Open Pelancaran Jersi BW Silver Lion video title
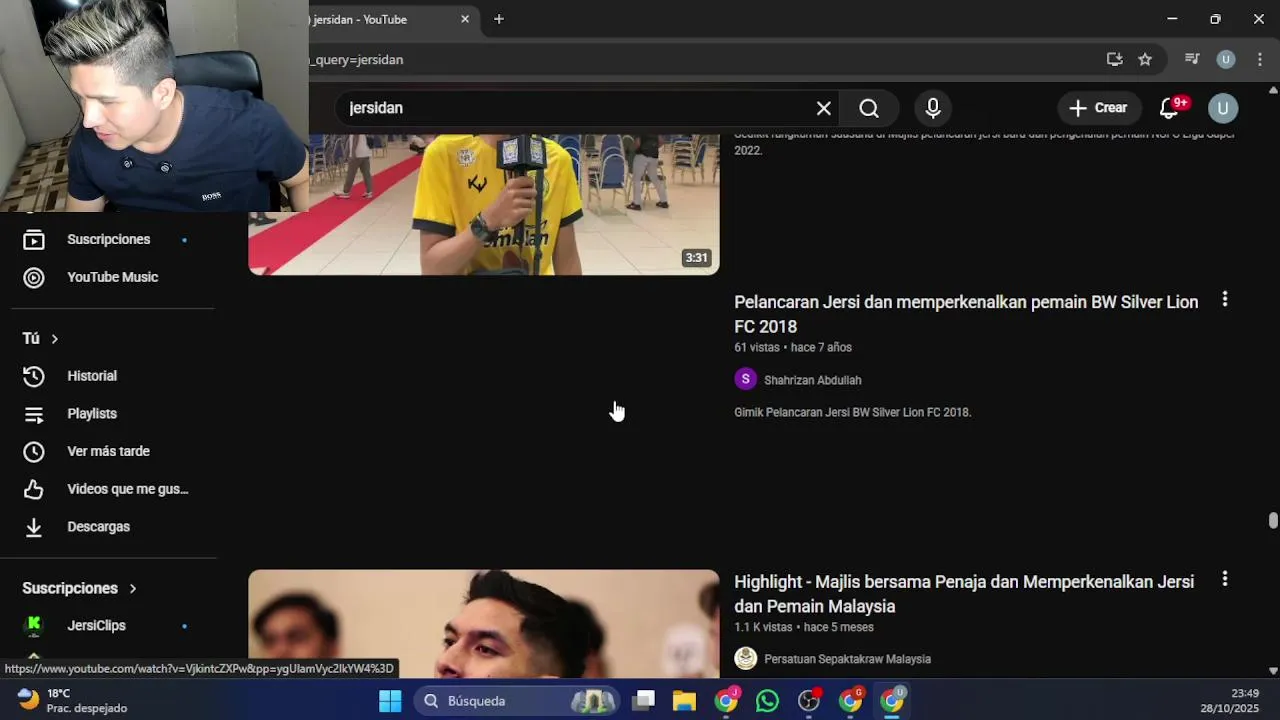The width and height of the screenshot is (1280, 720). 966,314
